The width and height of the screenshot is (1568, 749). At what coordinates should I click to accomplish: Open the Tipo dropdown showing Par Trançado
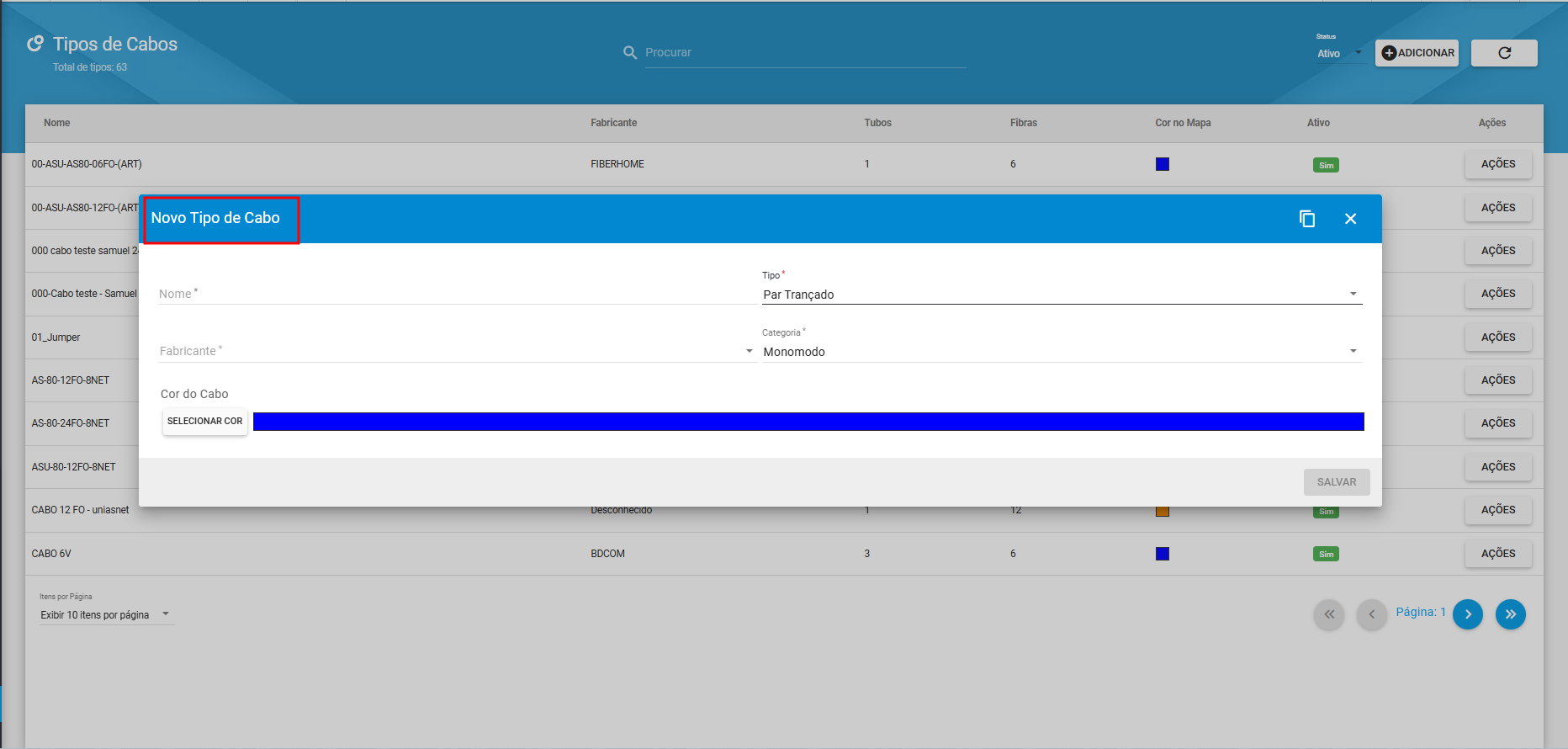coord(1062,295)
